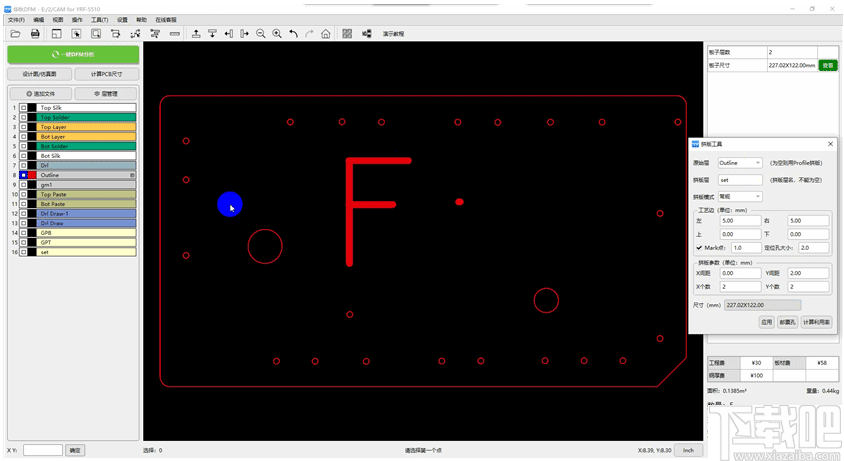
Task: Open the 编辑 menu
Action: point(39,20)
